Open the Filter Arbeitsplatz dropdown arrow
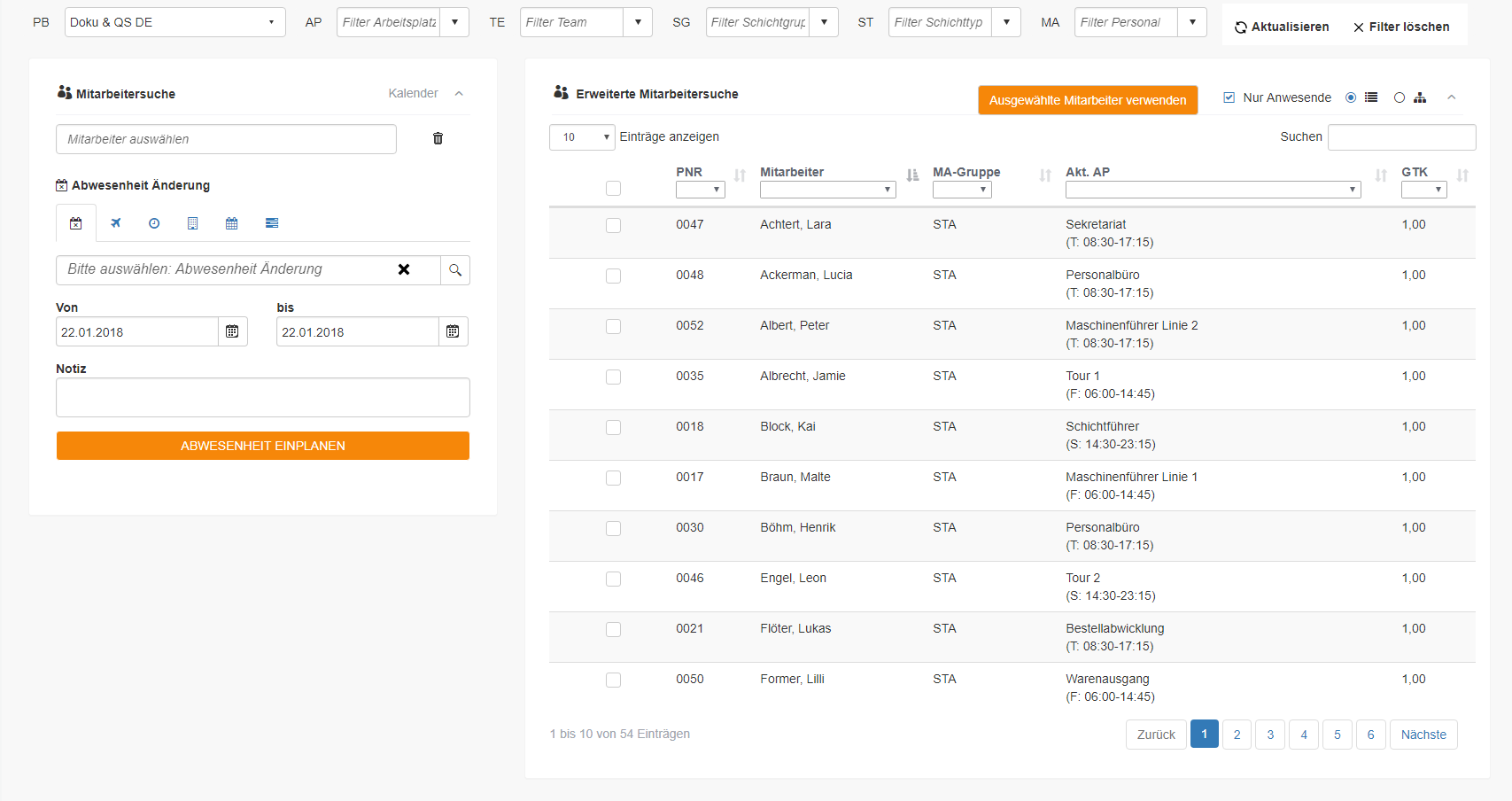The height and width of the screenshot is (801, 1512). point(454,22)
